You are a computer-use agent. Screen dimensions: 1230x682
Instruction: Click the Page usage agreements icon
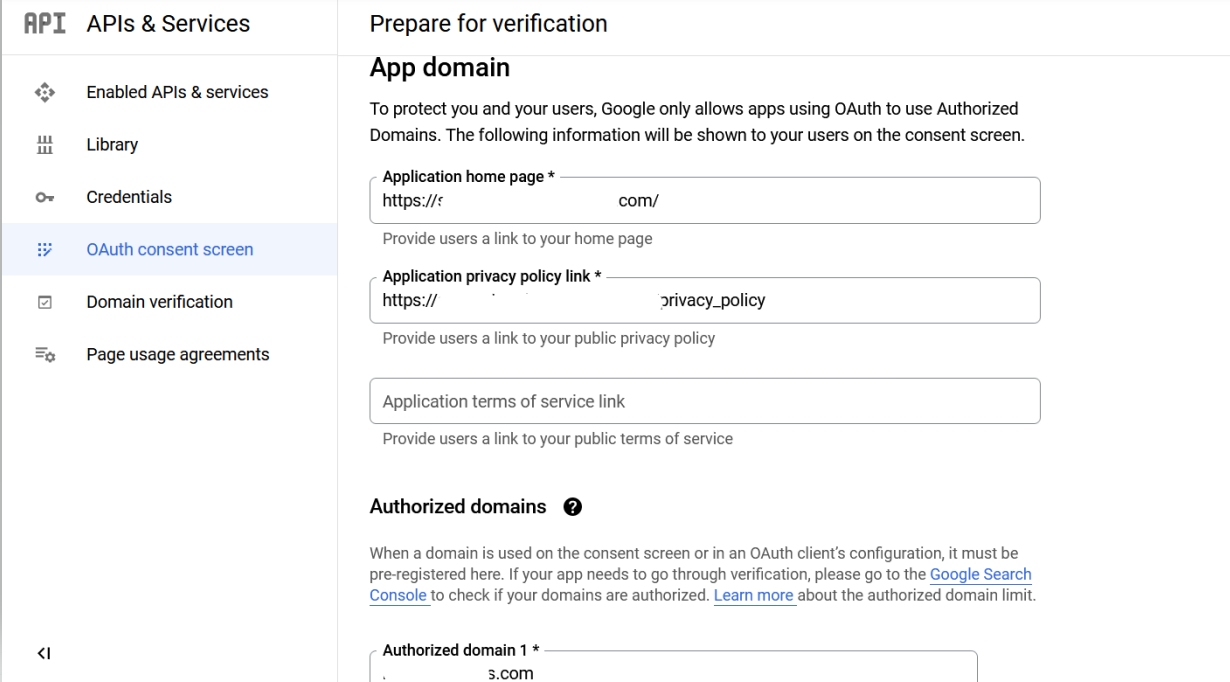pyautogui.click(x=45, y=354)
